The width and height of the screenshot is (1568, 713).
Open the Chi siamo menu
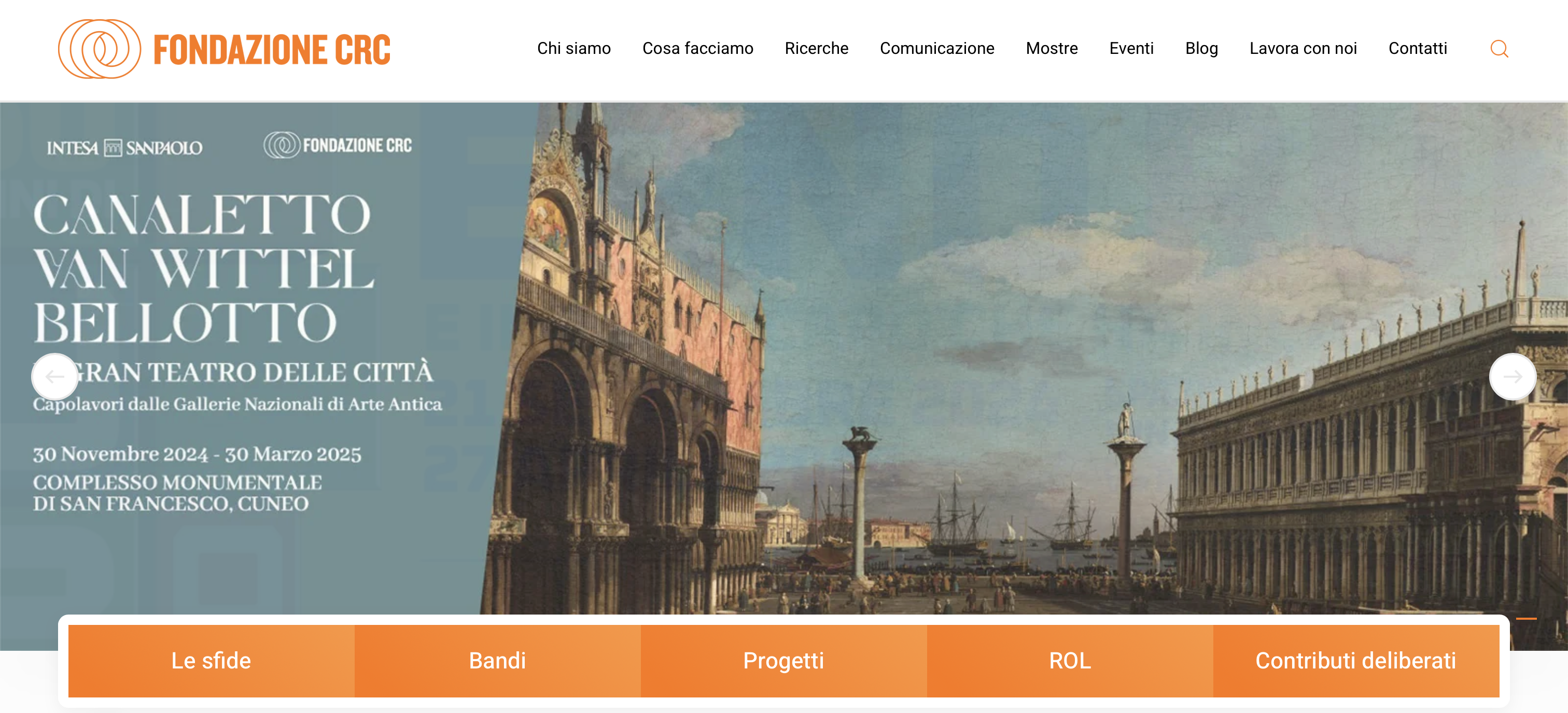pyautogui.click(x=573, y=49)
